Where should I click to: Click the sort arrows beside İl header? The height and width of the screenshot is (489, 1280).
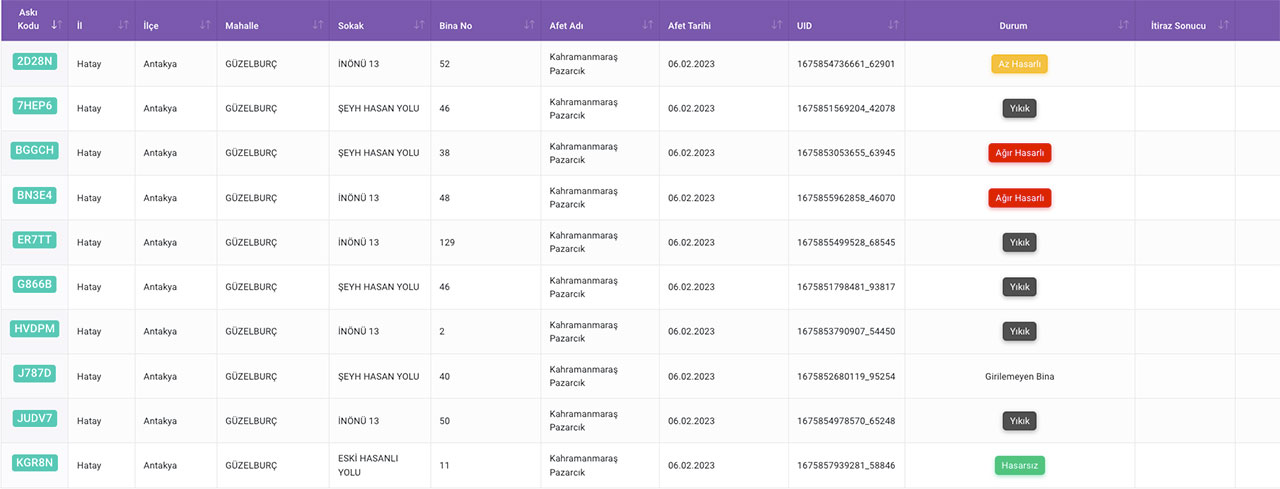123,25
